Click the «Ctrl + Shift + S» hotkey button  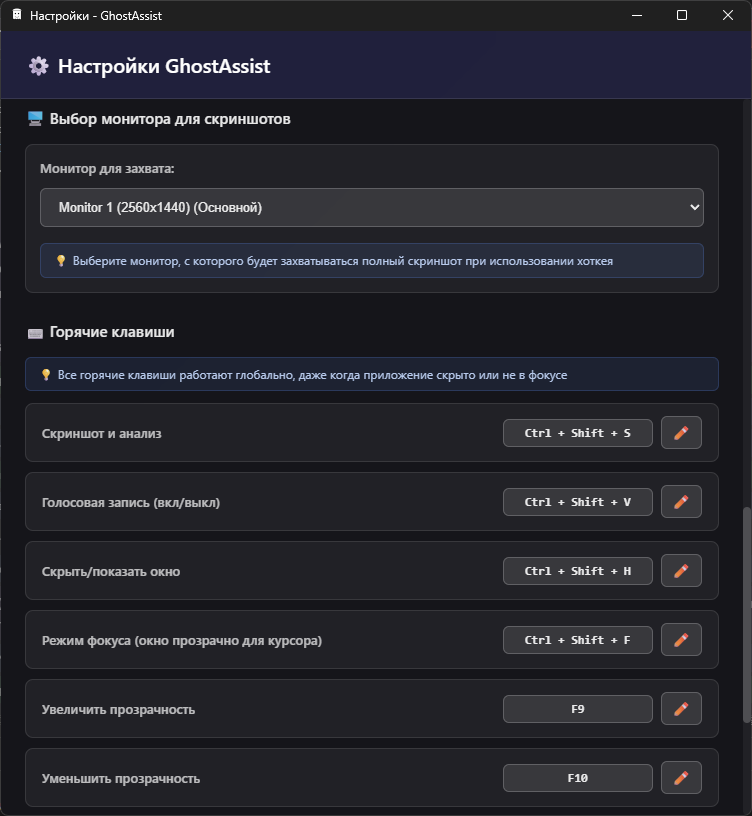pos(577,432)
